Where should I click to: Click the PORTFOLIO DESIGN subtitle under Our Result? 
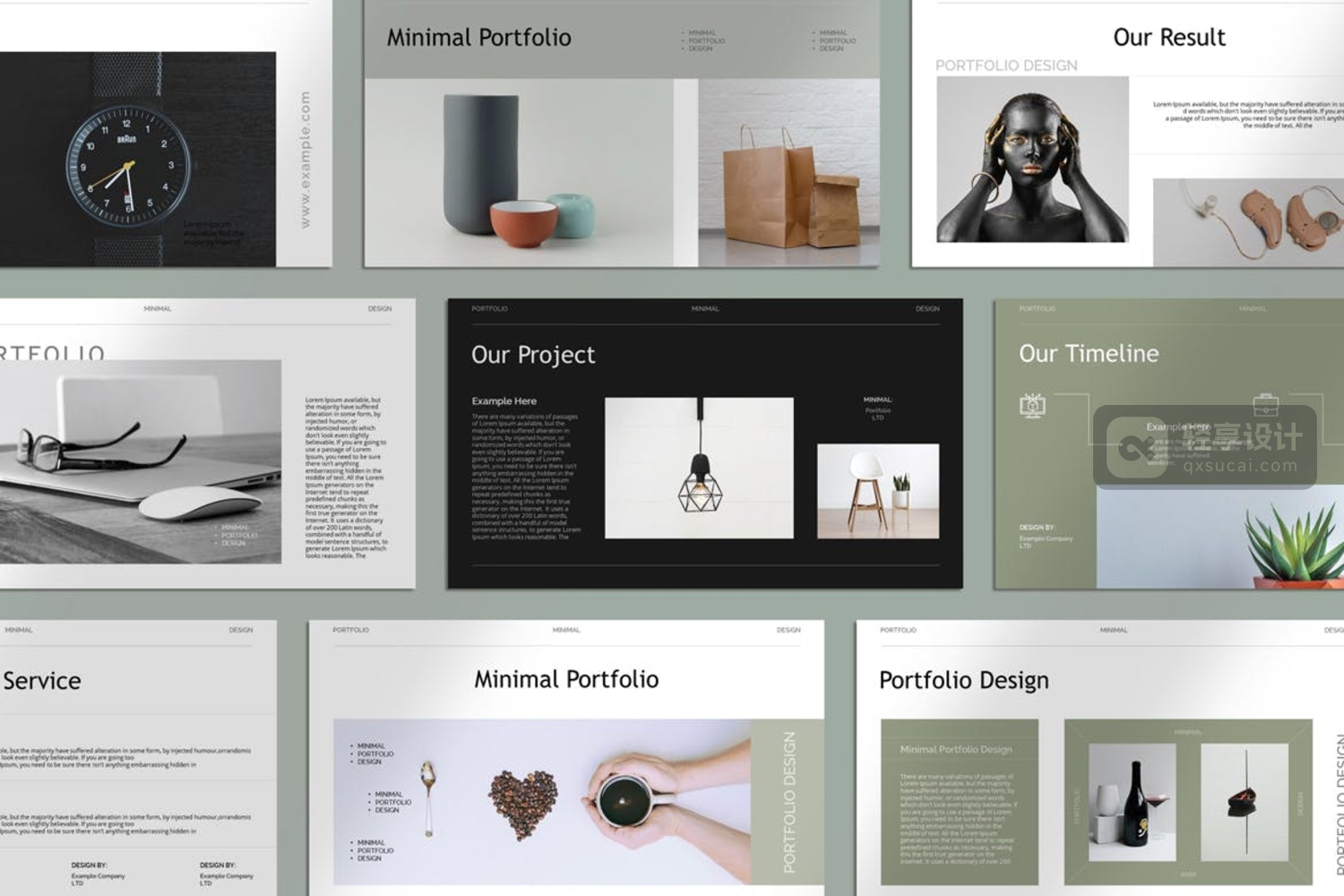[x=1006, y=65]
